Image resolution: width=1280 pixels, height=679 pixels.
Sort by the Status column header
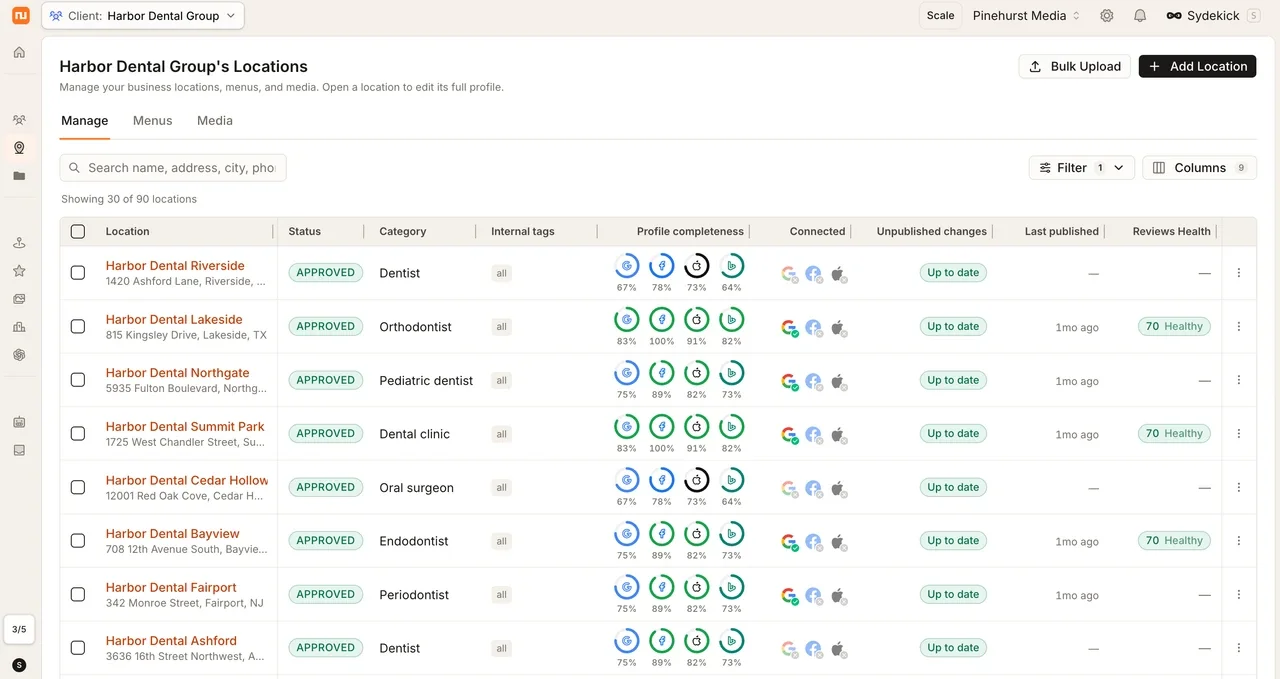tap(305, 231)
